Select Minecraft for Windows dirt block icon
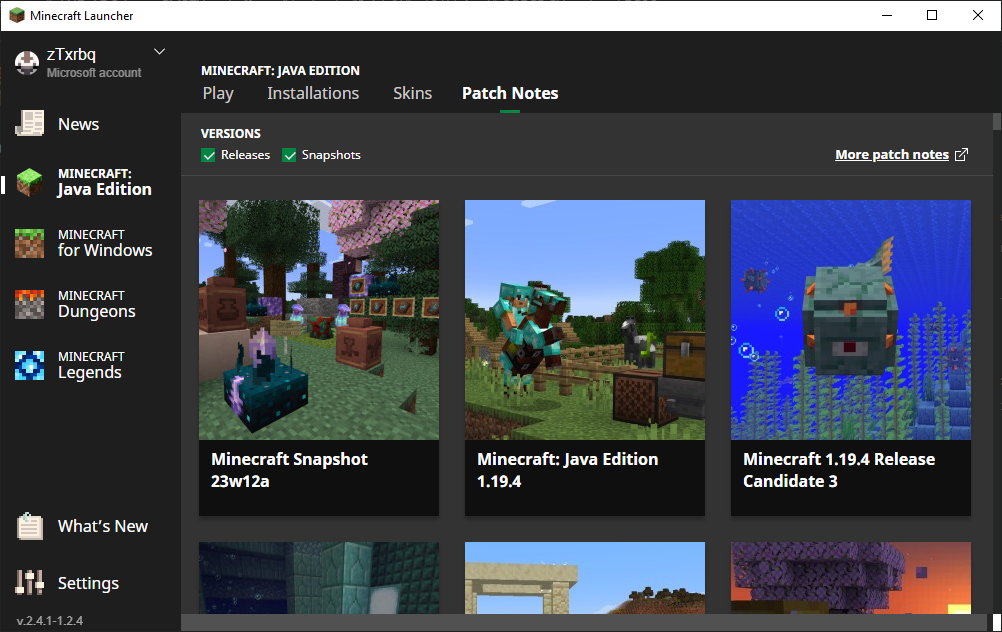1002x632 pixels. point(29,243)
